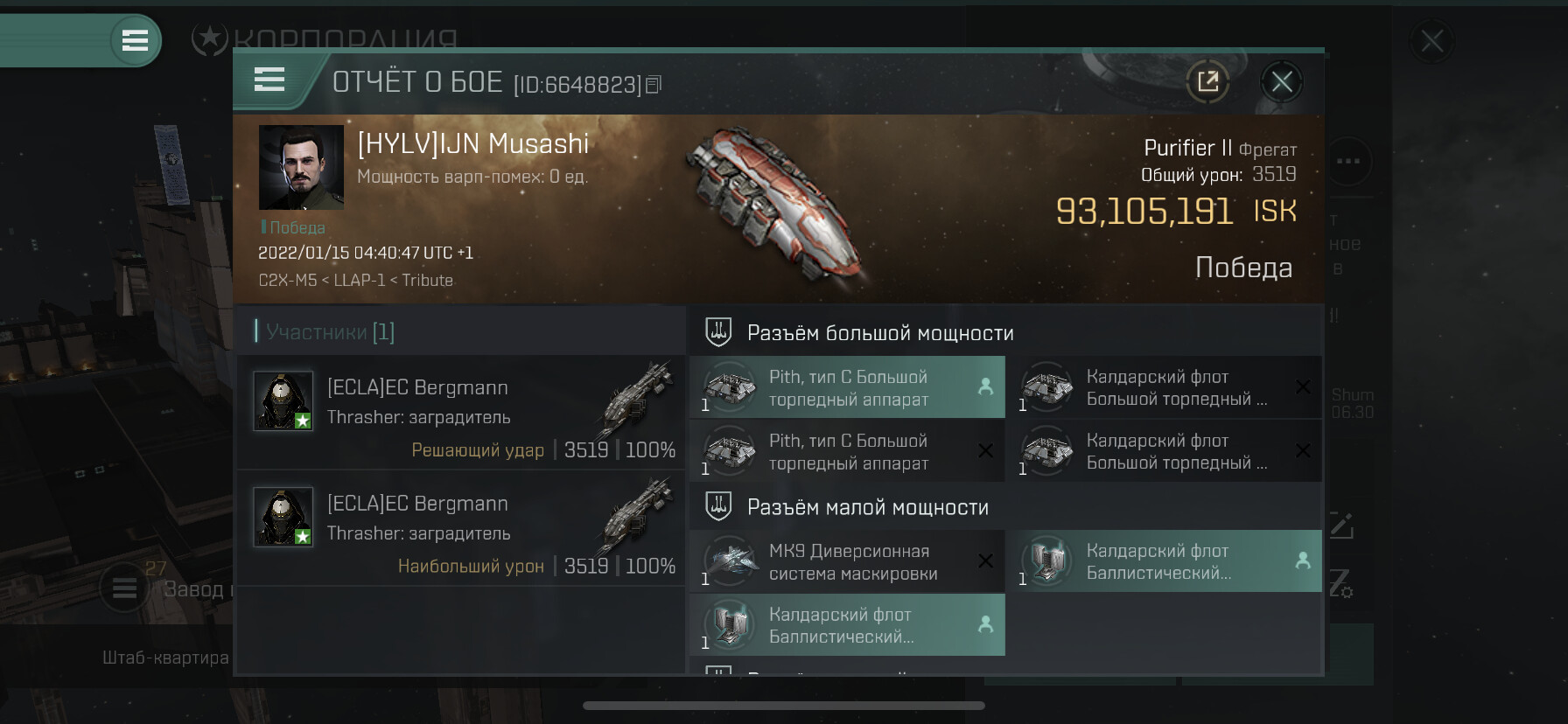Select bottom Caldari Navy ballistic module

847,625
